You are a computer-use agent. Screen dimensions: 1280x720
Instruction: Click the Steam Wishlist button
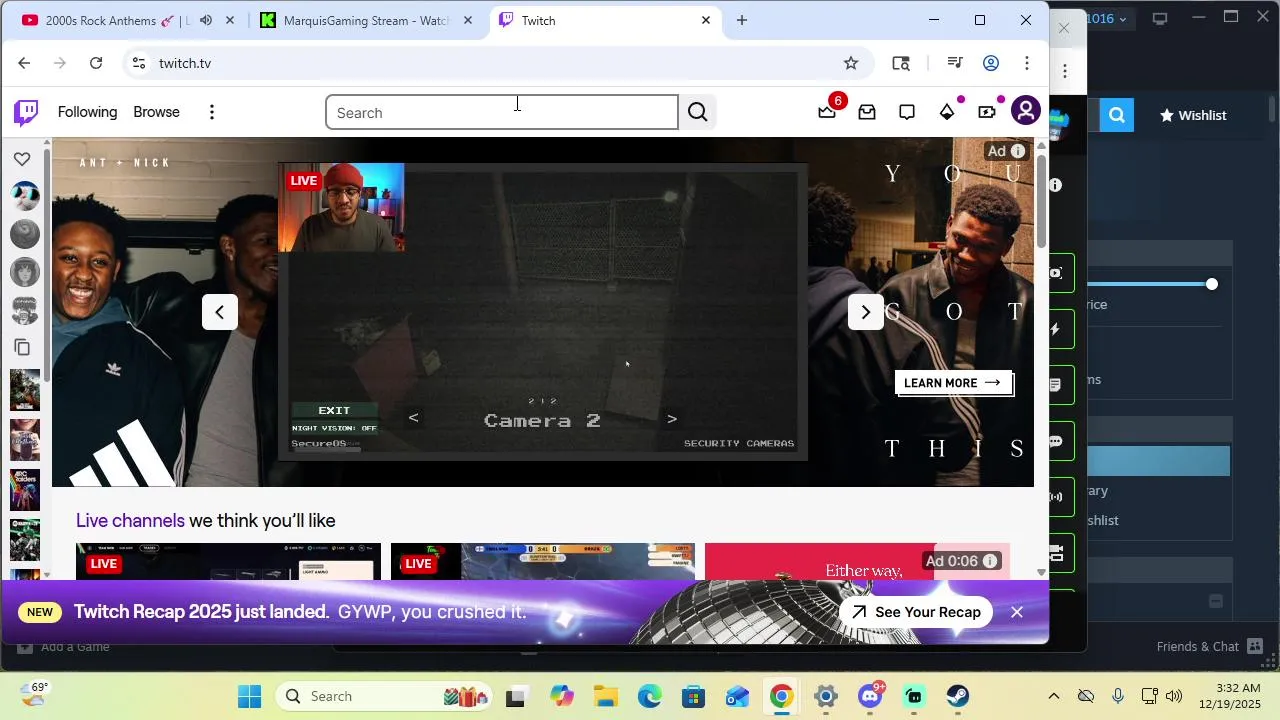[x=1193, y=115]
